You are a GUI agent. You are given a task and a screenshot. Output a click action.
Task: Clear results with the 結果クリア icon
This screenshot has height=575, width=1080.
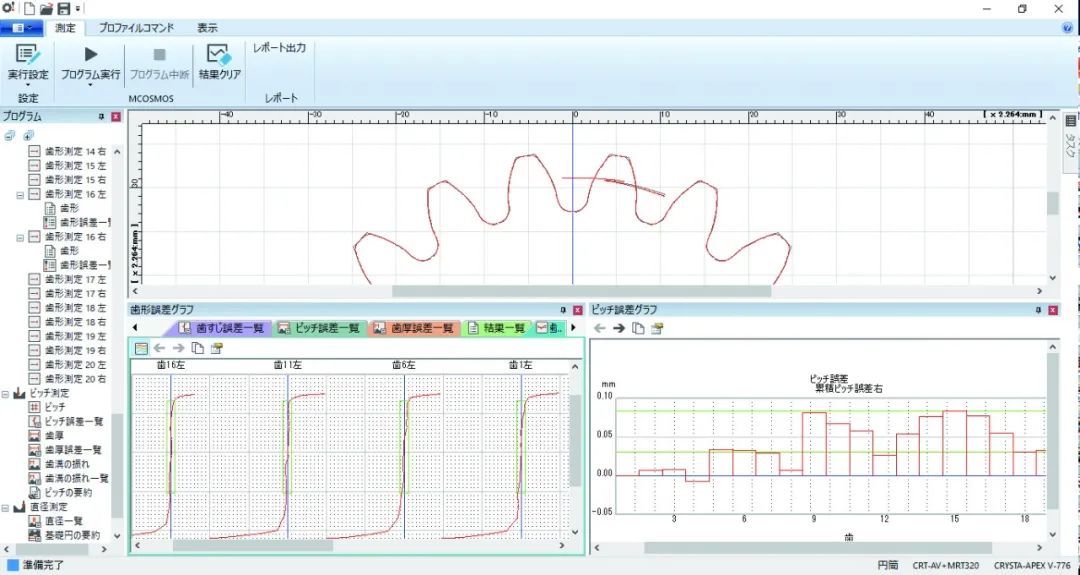click(220, 54)
